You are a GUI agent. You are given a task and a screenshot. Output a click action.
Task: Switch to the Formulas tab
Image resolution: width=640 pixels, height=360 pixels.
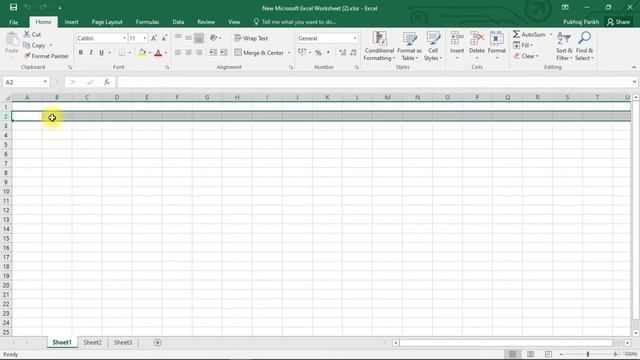coord(147,22)
